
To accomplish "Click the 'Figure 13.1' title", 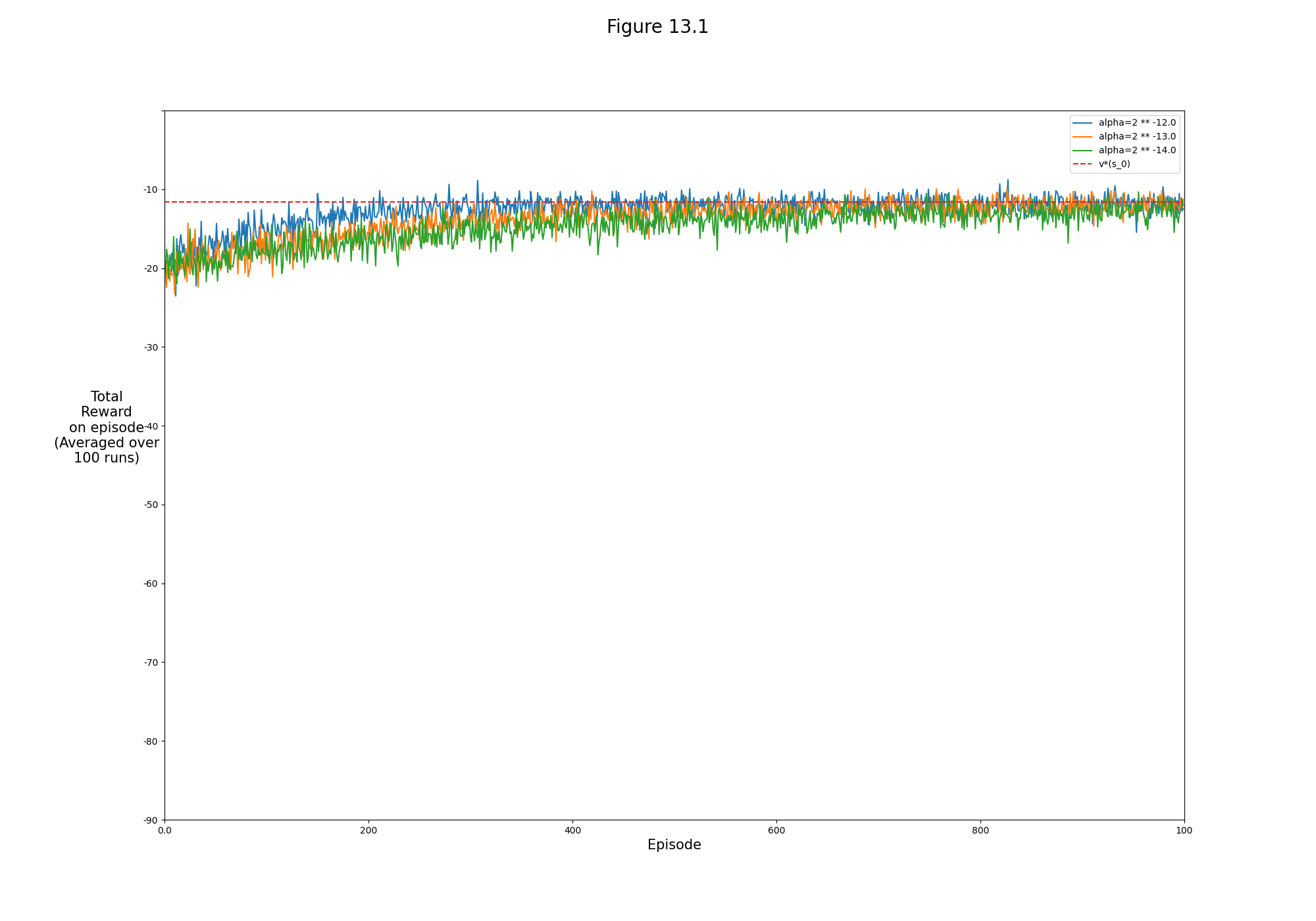I will pos(657,28).
